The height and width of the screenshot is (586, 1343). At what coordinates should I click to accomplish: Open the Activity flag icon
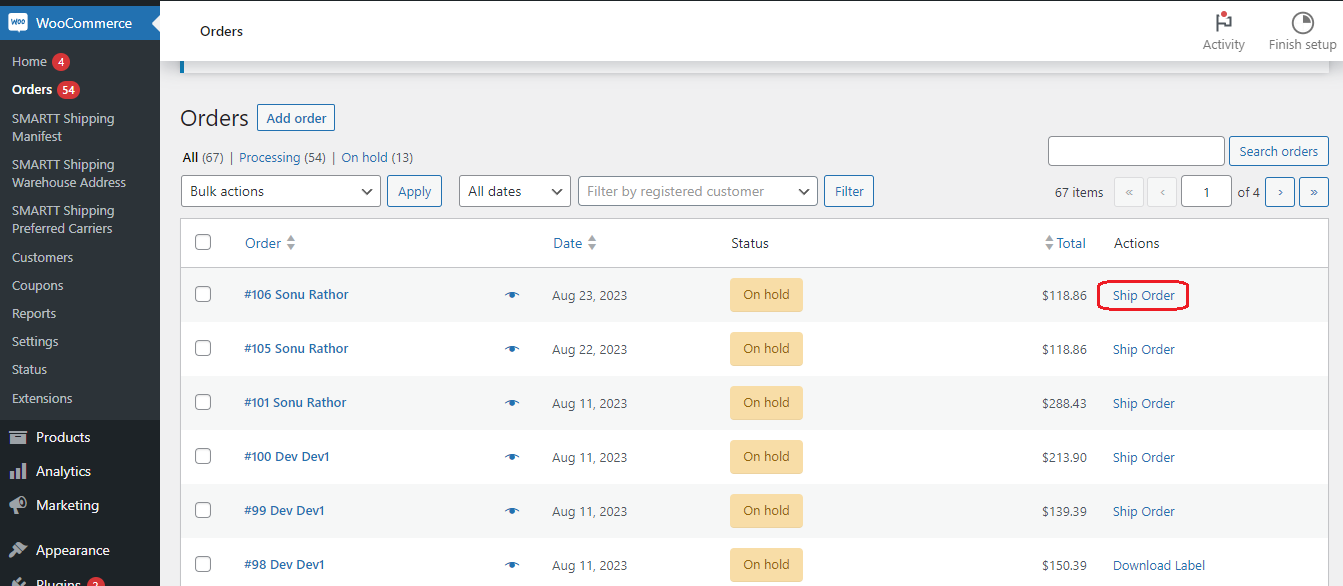click(x=1223, y=23)
